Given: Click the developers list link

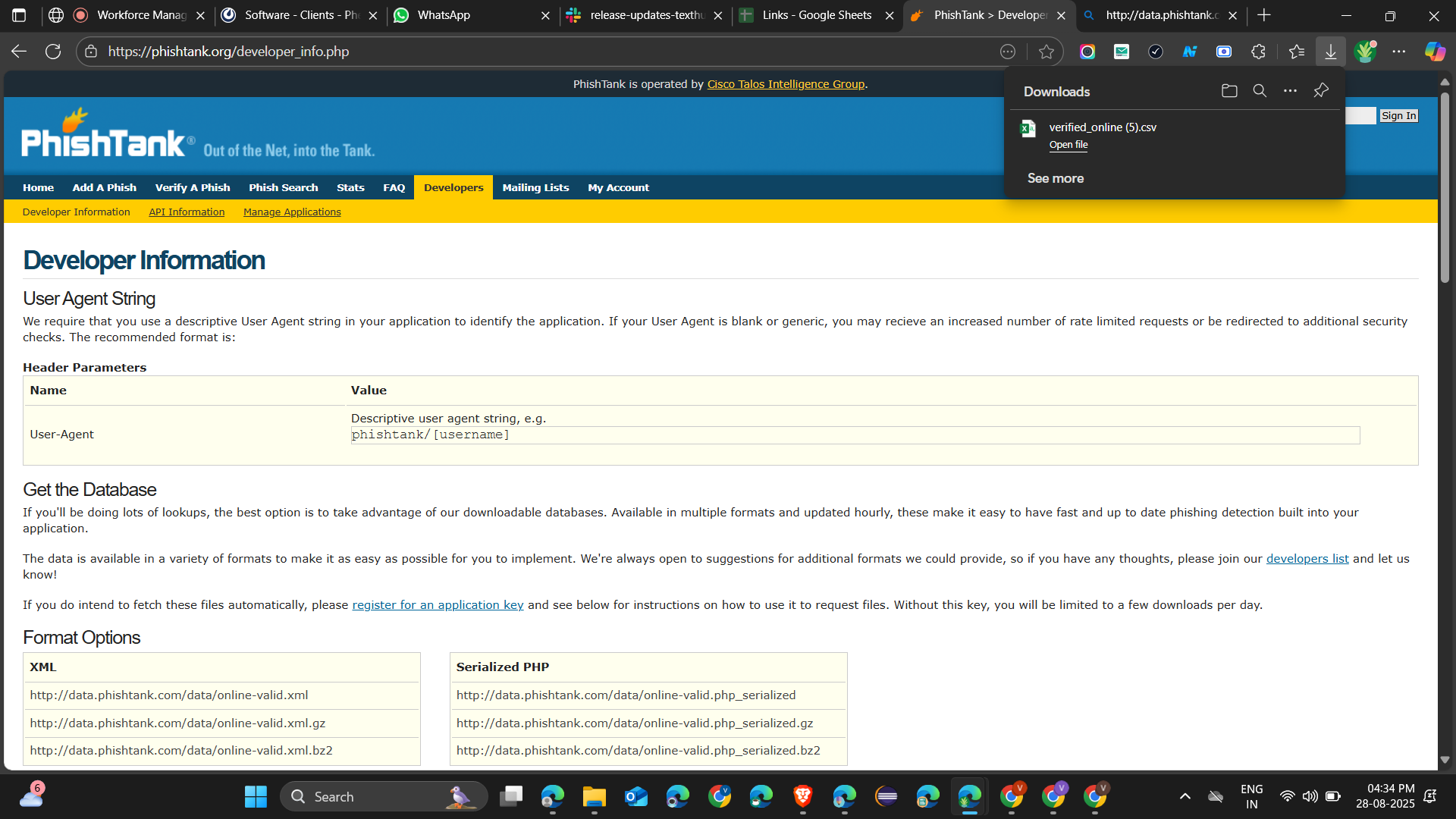Looking at the screenshot, I should click(1307, 559).
